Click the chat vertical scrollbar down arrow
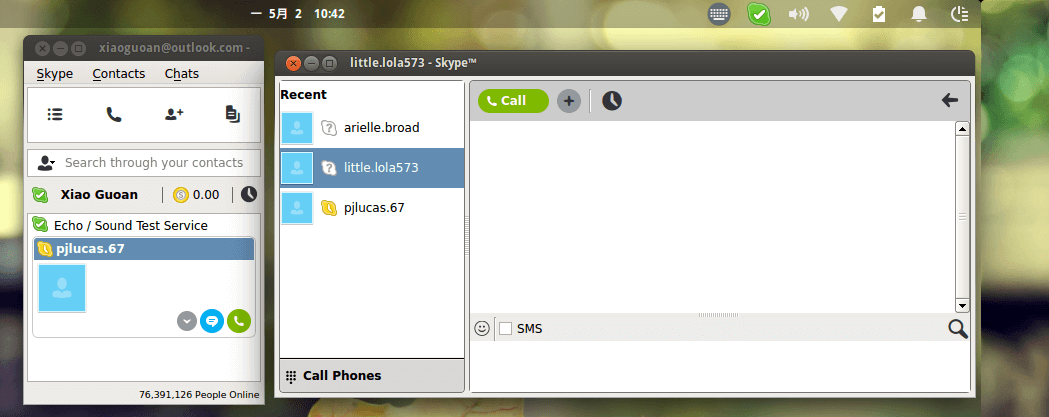The image size is (1049, 417). click(963, 306)
